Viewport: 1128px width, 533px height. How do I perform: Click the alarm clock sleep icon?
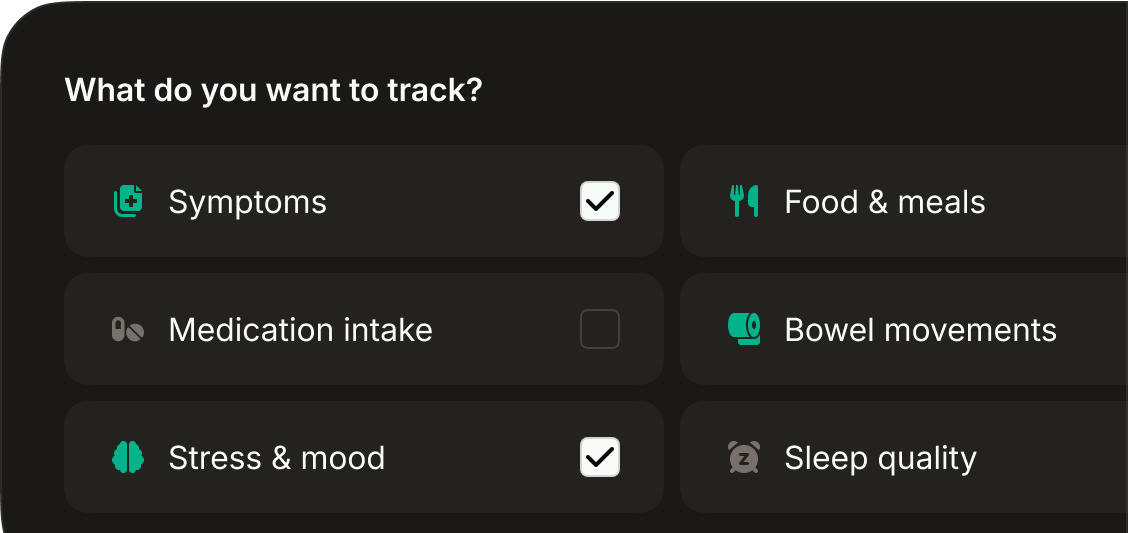744,457
